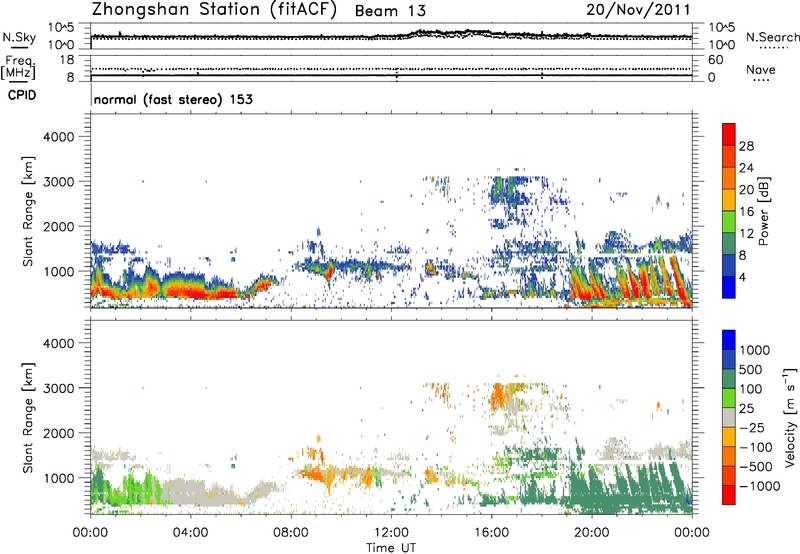Select the 'Beam 13' label
Image resolution: width=800 pixels, height=554 pixels.
390,11
